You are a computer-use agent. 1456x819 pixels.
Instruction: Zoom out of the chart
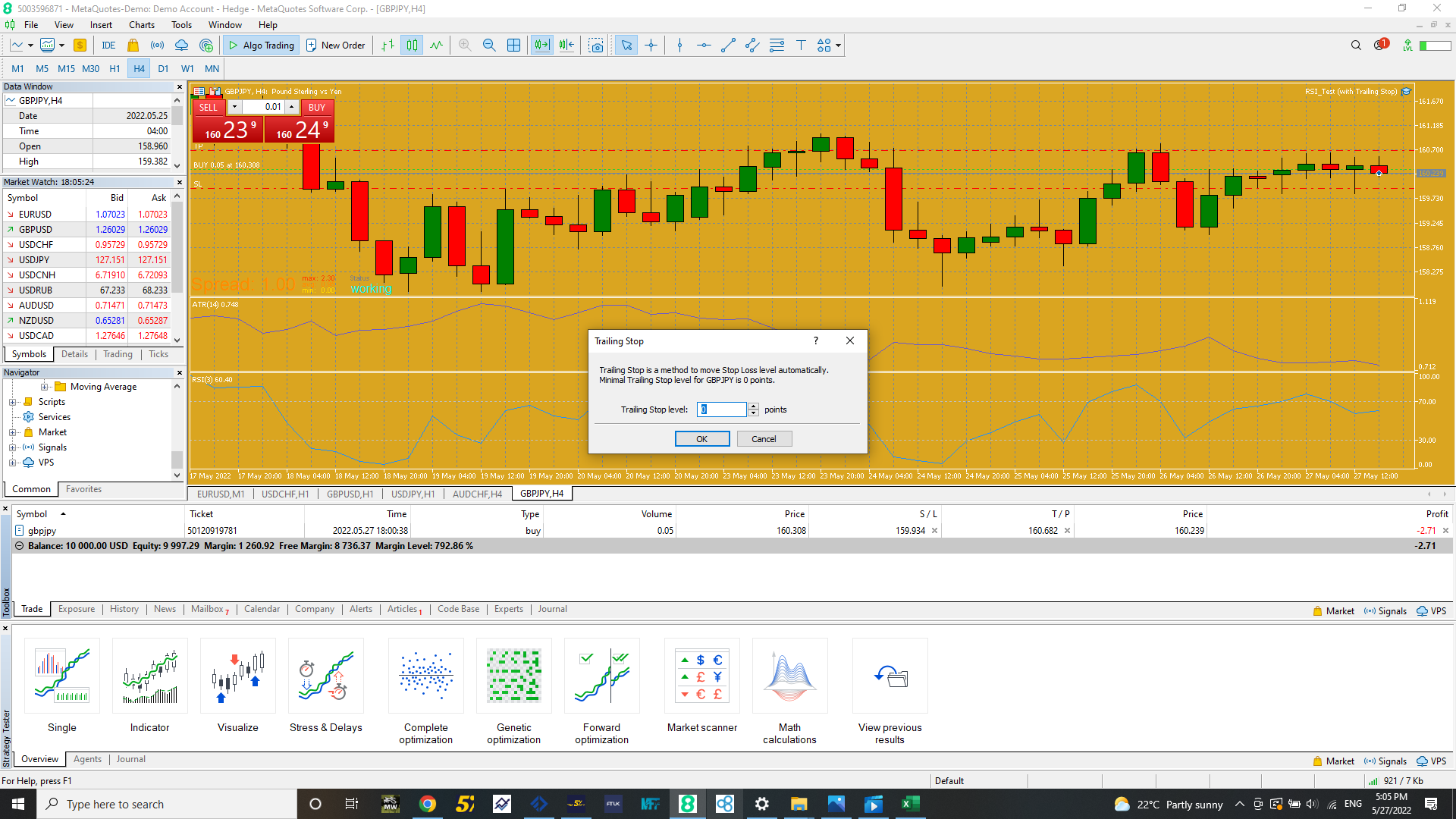tap(489, 45)
